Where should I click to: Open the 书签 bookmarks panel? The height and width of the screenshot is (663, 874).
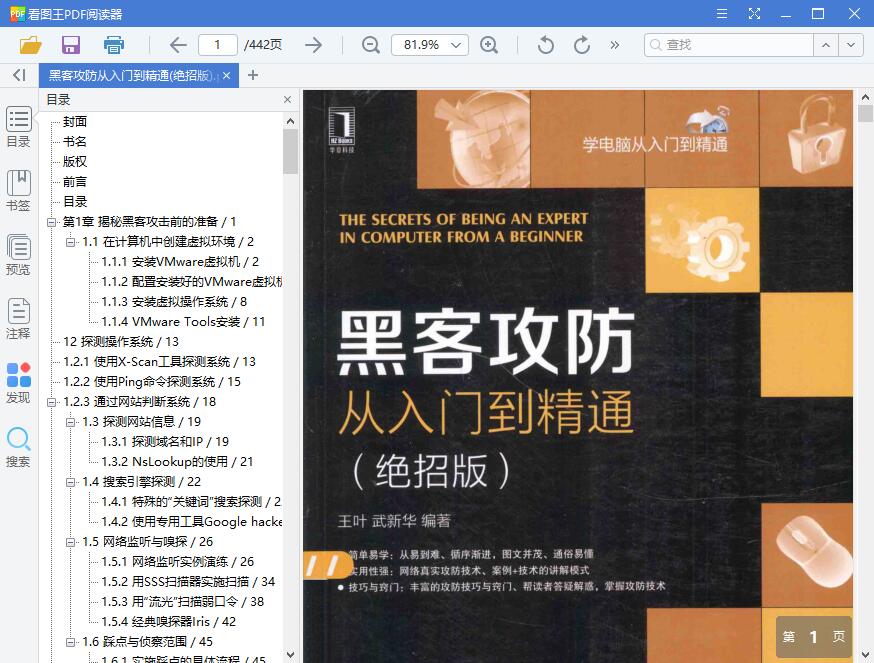tap(18, 190)
